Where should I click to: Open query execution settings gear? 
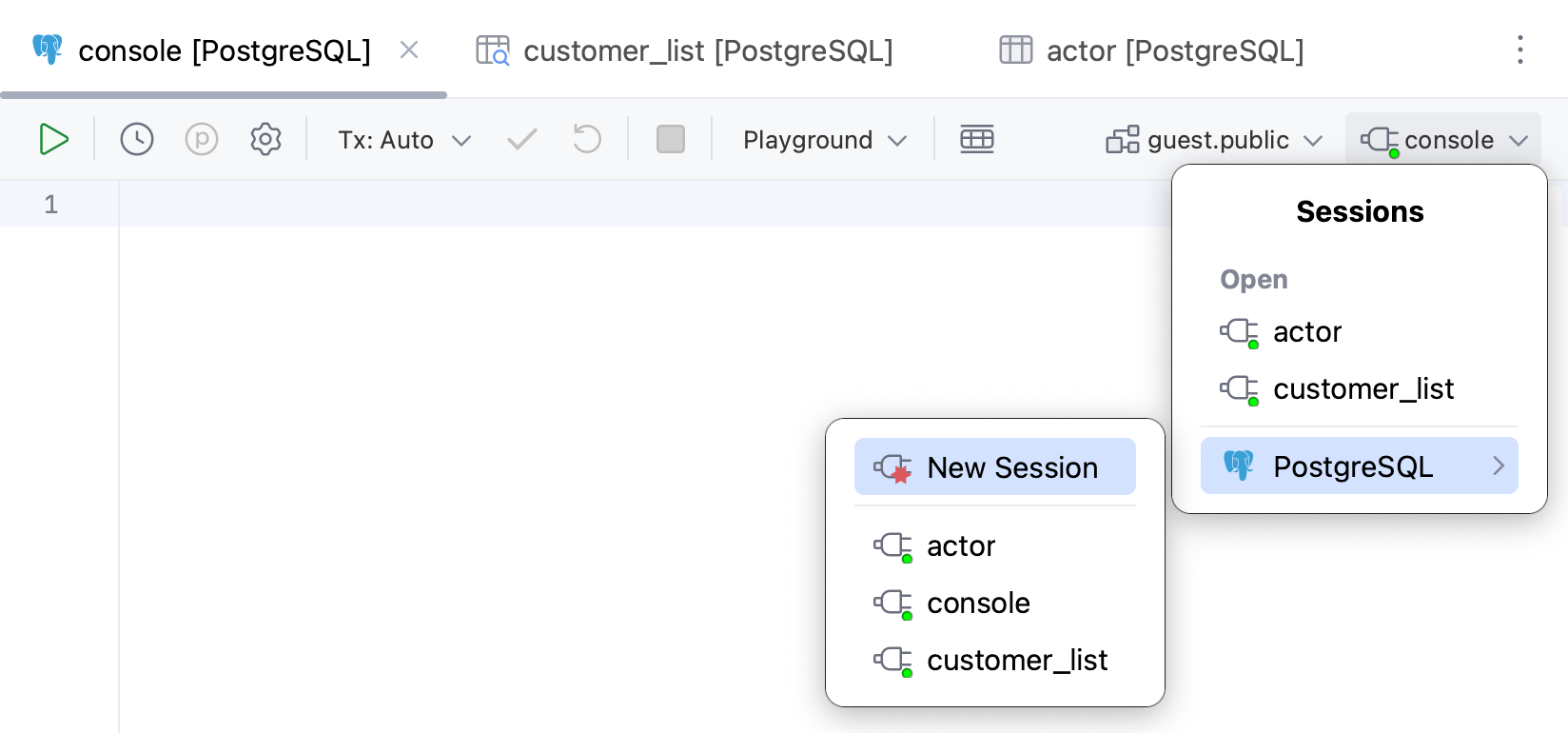[265, 140]
